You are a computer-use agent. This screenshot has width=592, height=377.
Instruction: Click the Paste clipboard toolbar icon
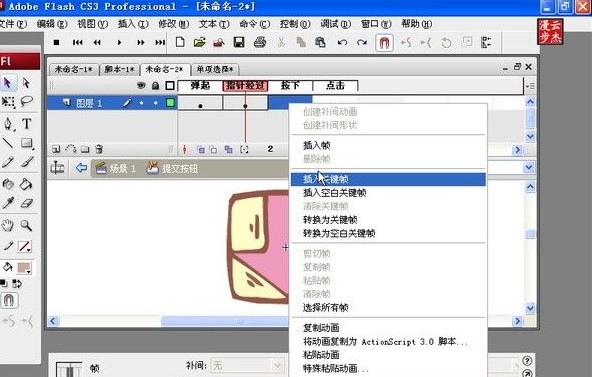coord(320,42)
